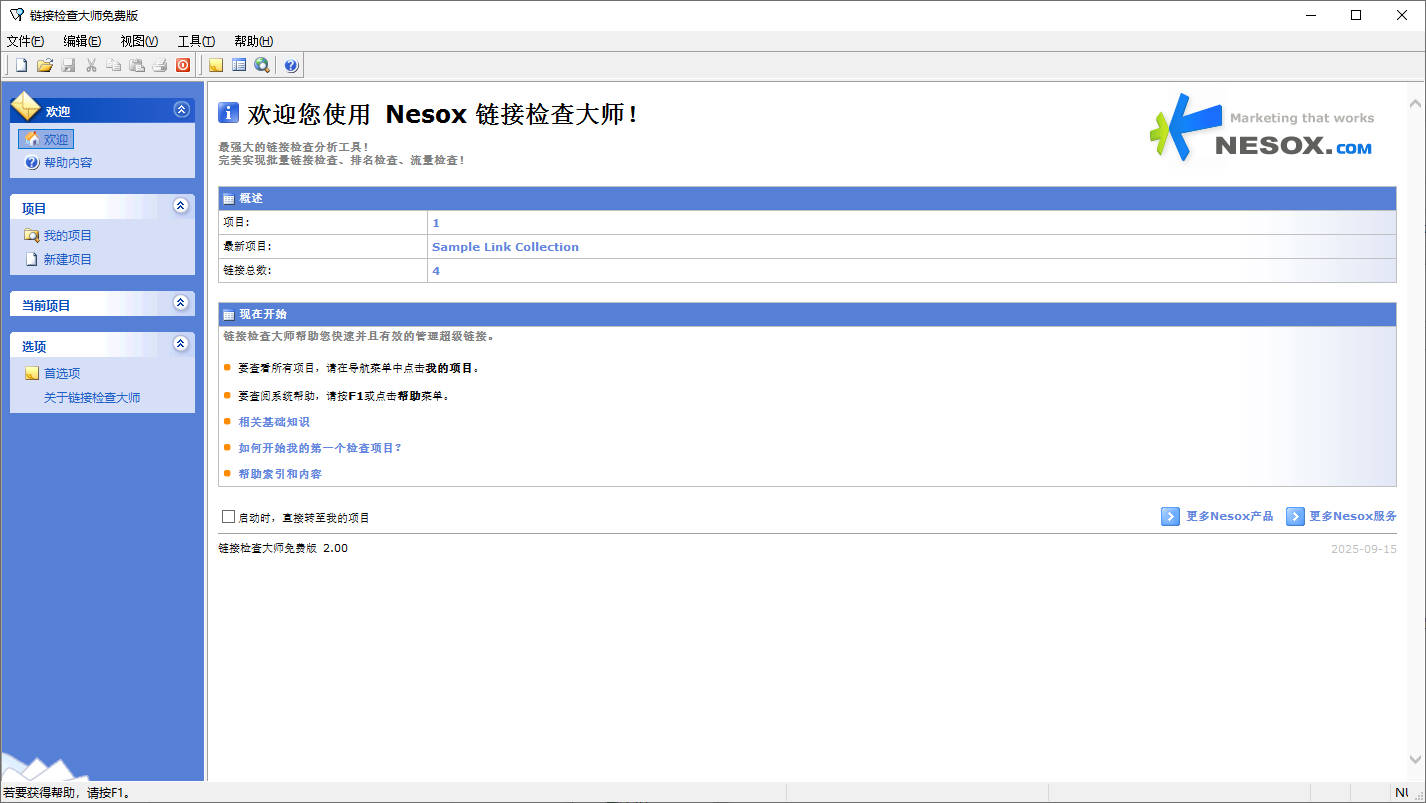Enable 启动时，直接转至我的项目 checkbox
Screen dimensions: 1426x803
[228, 517]
